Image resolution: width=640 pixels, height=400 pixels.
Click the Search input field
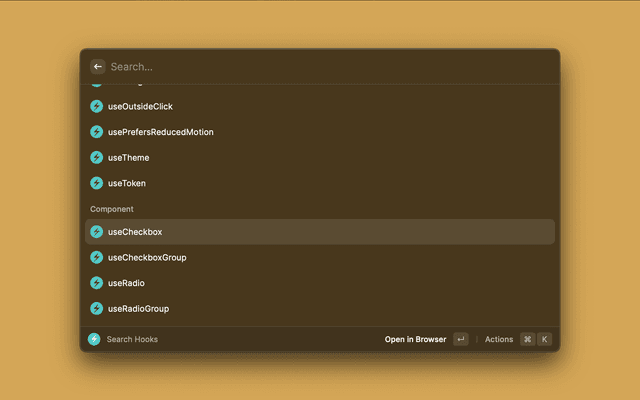320,67
